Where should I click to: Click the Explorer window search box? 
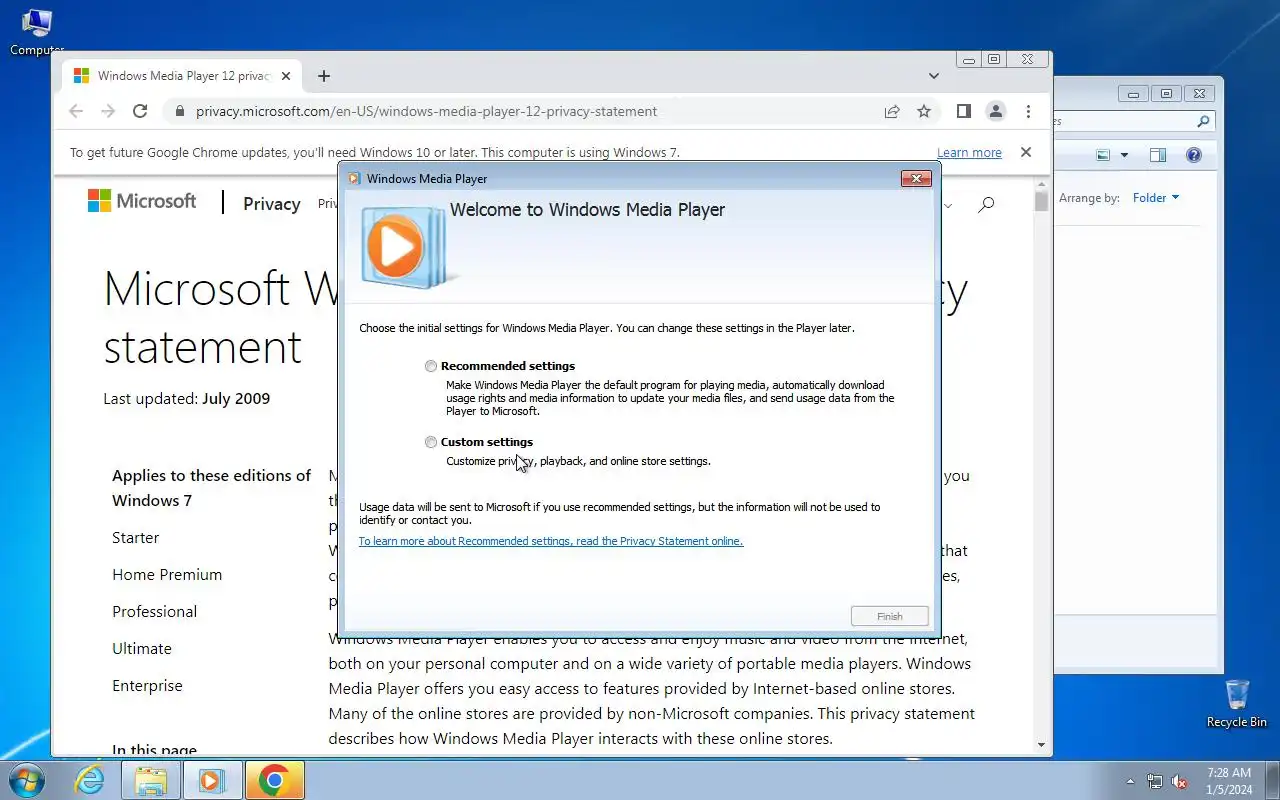pos(1134,121)
